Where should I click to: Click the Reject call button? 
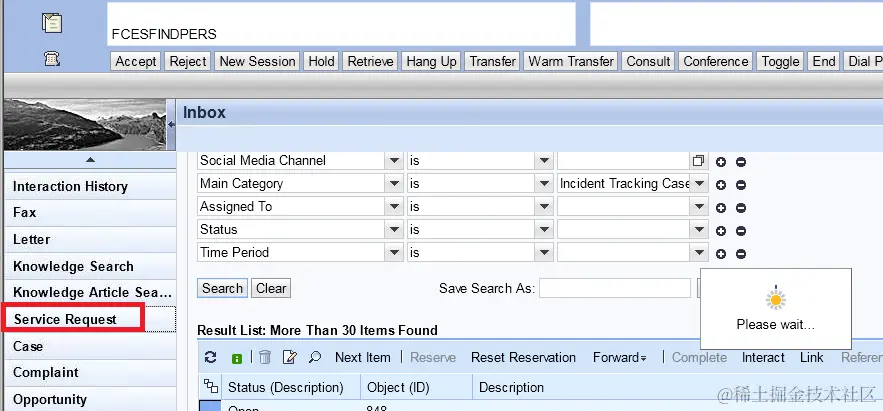tap(188, 61)
